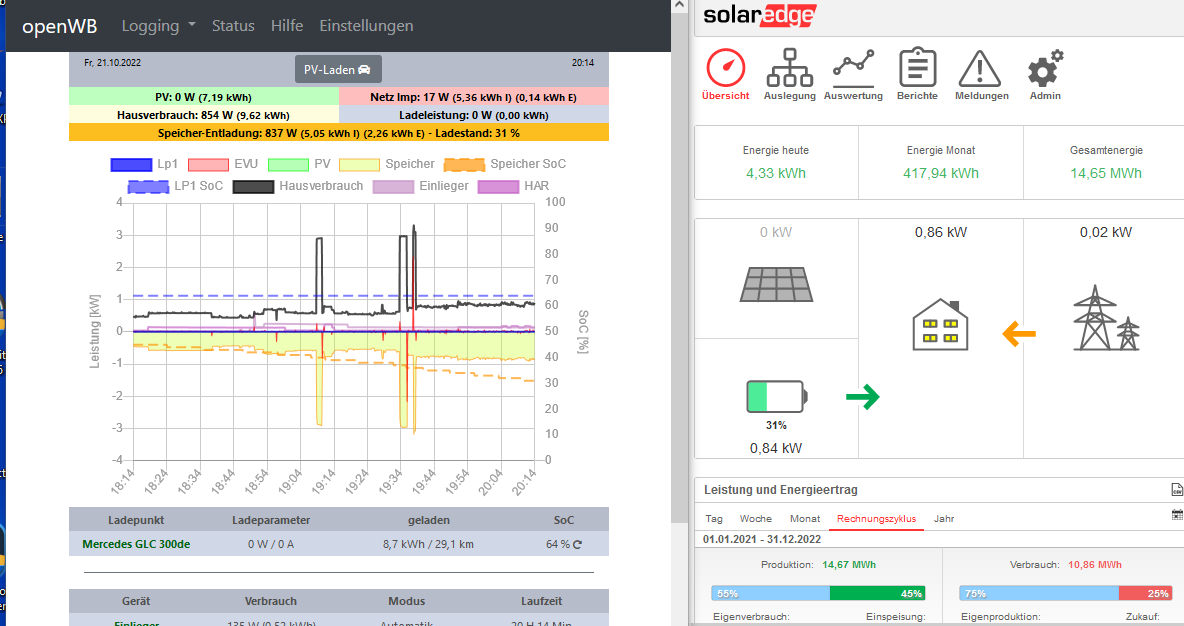Switch to the Woche tab
1184x626 pixels.
pos(755,519)
